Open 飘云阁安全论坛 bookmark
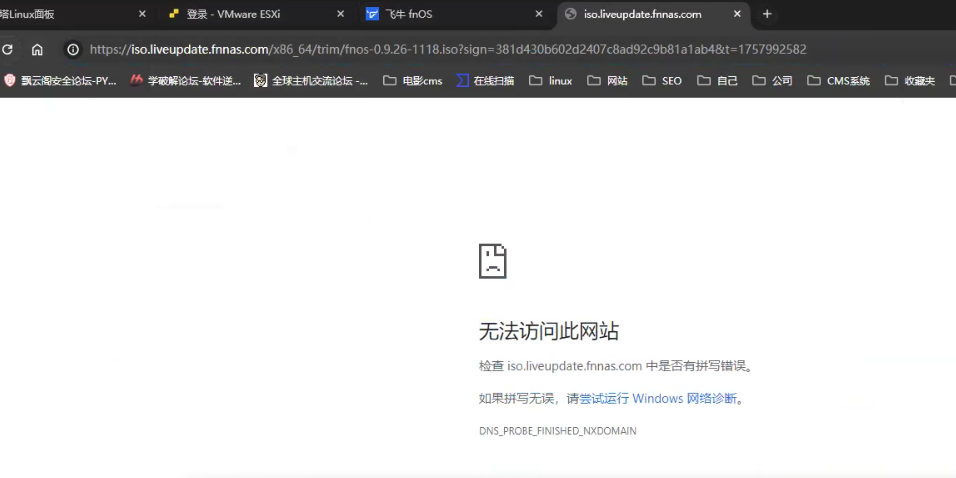956x478 pixels. click(x=60, y=80)
